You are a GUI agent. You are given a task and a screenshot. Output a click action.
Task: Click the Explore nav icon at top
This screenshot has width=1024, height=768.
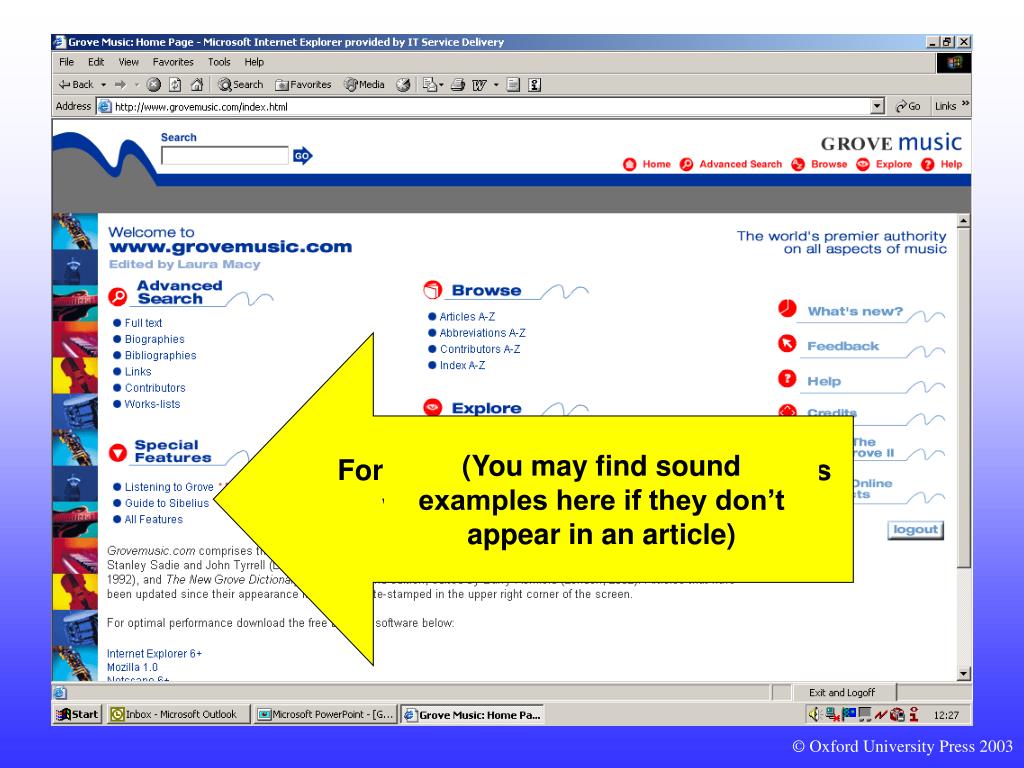point(863,165)
